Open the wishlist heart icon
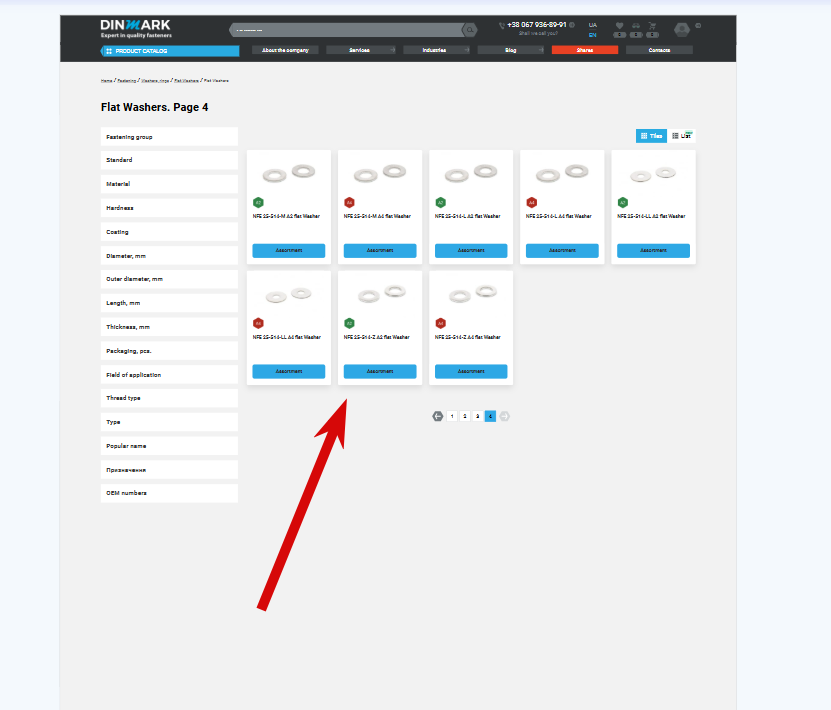This screenshot has height=710, width=831. (619, 25)
